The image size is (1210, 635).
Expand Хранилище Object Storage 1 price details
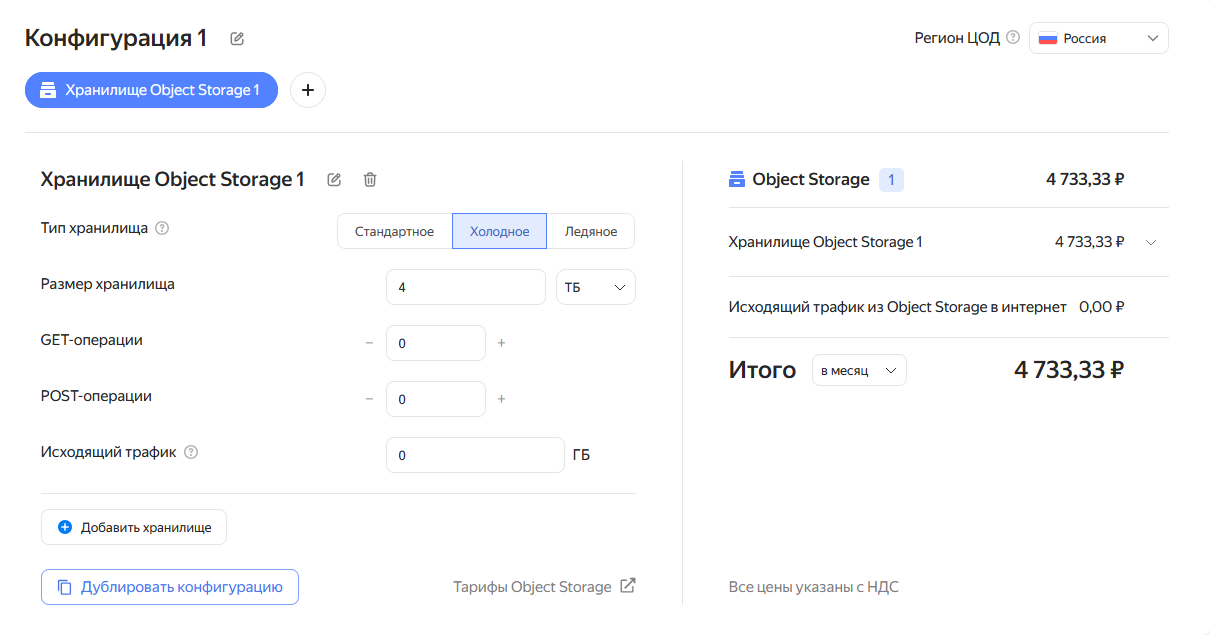click(x=1150, y=242)
